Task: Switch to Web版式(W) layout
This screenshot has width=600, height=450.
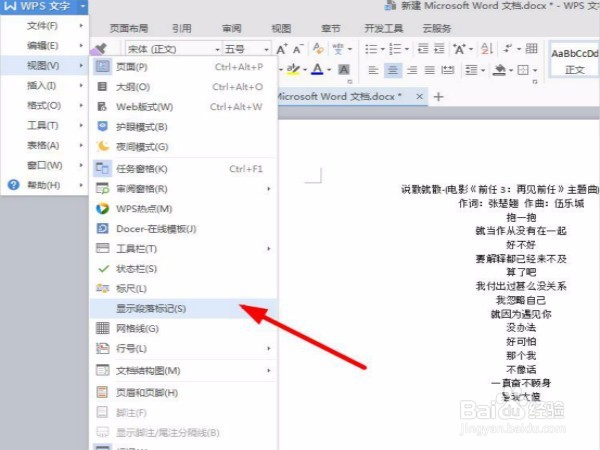Action: tap(183, 107)
